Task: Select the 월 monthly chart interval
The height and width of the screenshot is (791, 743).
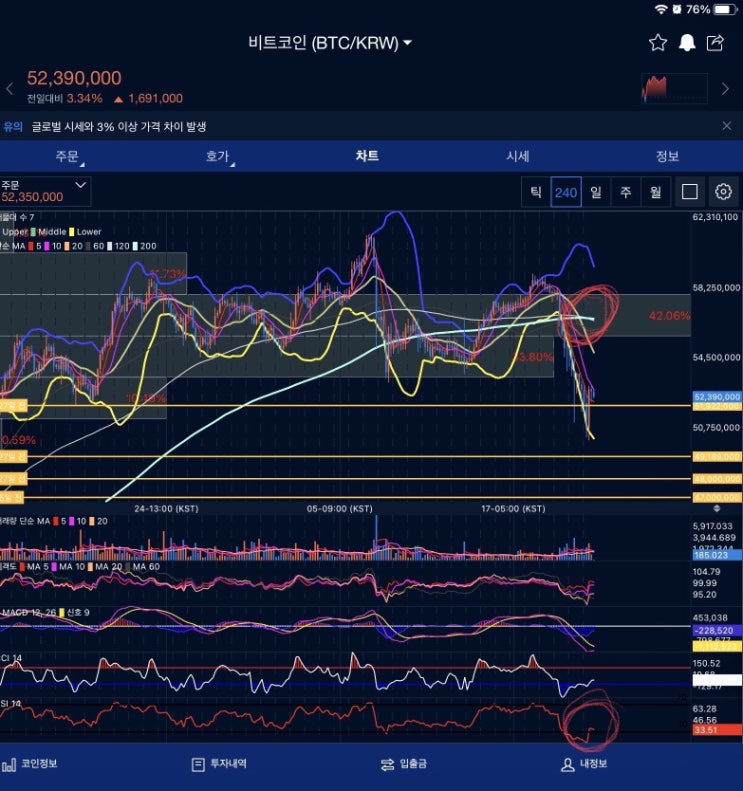Action: coord(655,192)
